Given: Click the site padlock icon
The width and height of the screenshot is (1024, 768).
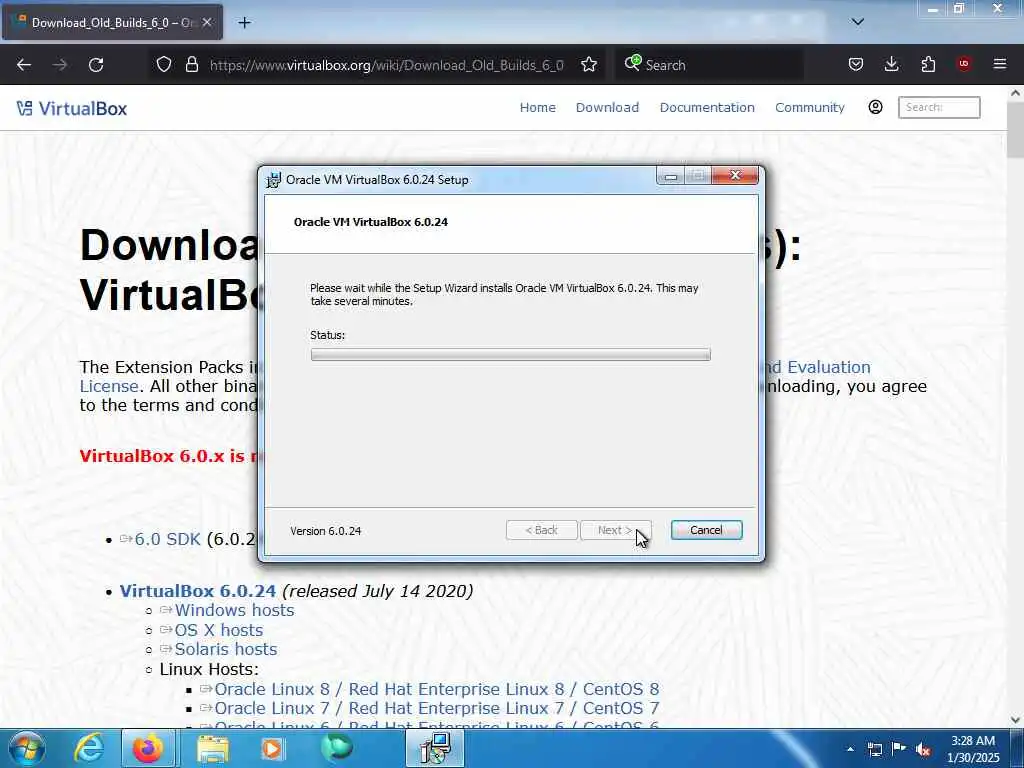Looking at the screenshot, I should click(x=191, y=65).
